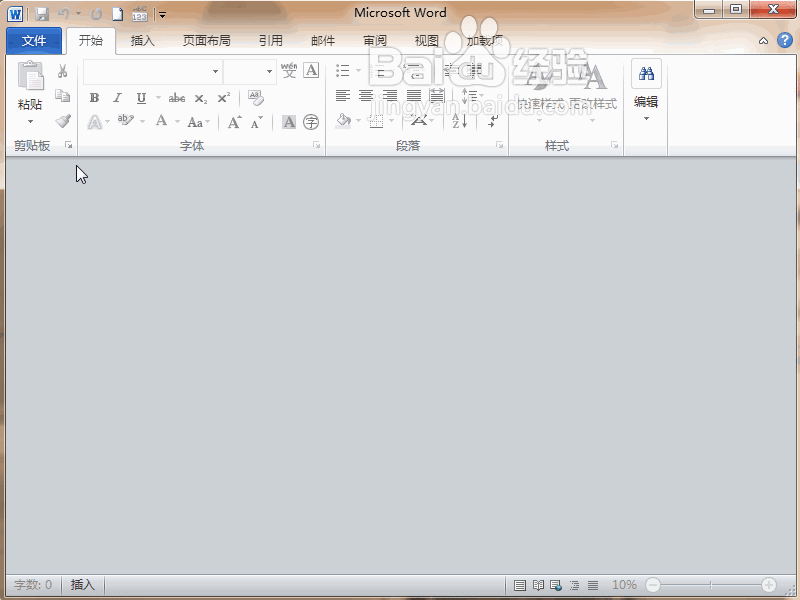Switch to the 插入 ribbon tab

(142, 41)
